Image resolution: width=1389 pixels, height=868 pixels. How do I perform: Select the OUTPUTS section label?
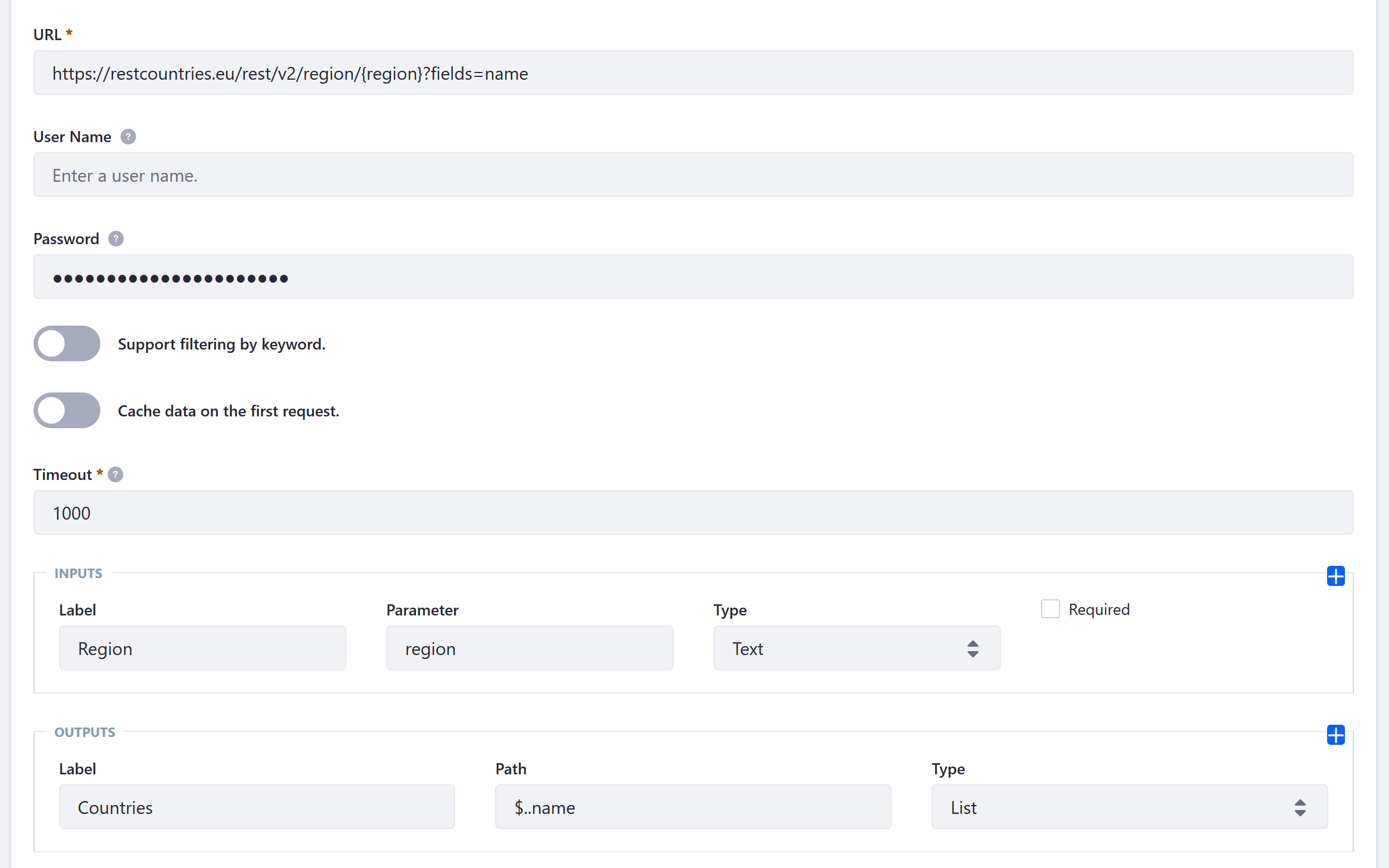(85, 731)
